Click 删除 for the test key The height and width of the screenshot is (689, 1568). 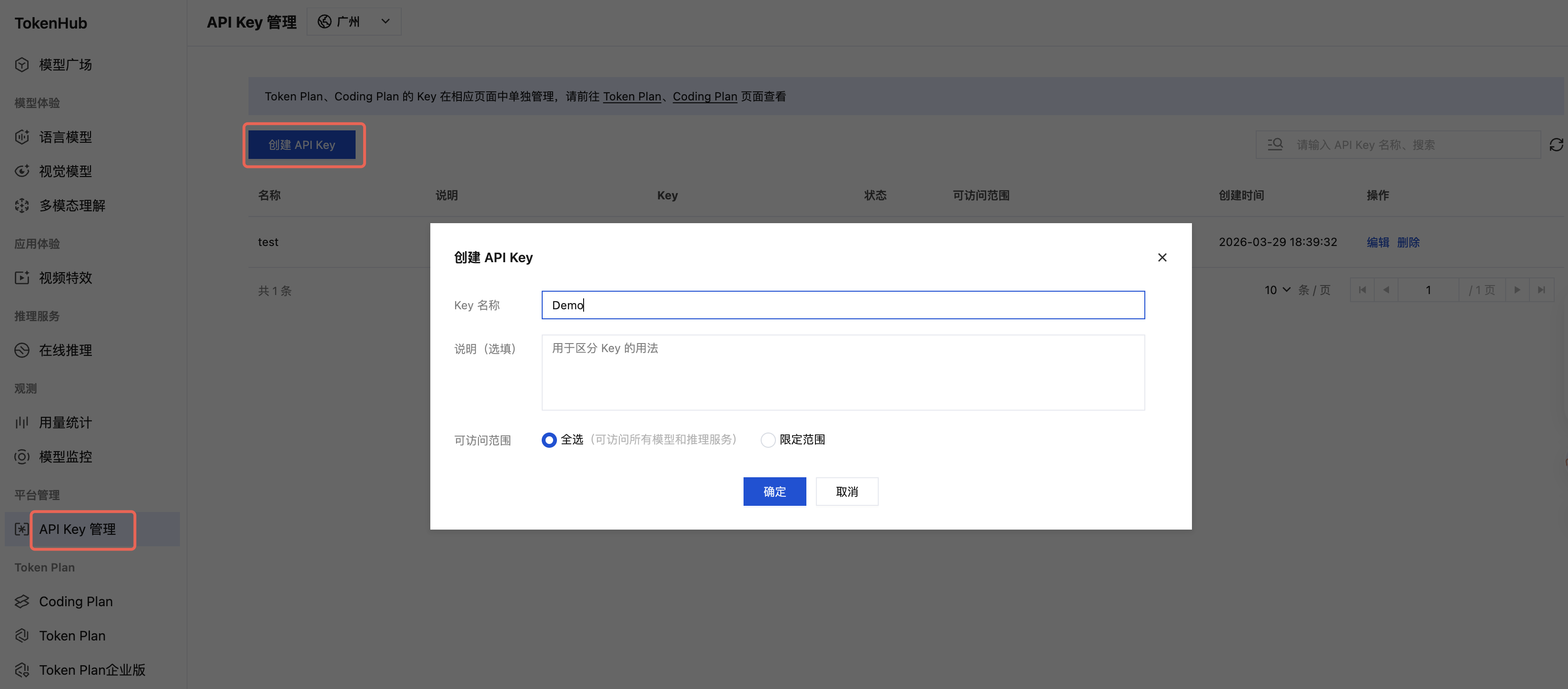pyautogui.click(x=1408, y=242)
